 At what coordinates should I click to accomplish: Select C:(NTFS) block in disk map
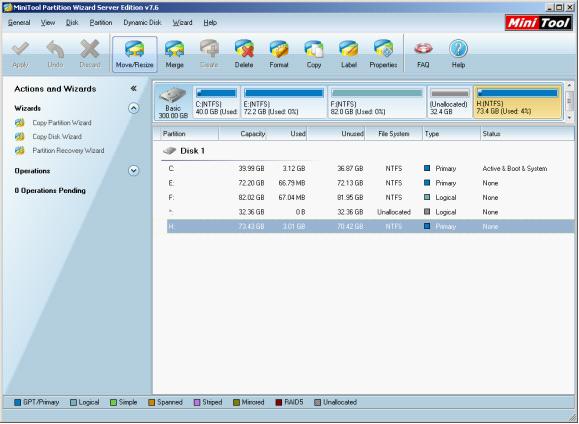point(216,102)
